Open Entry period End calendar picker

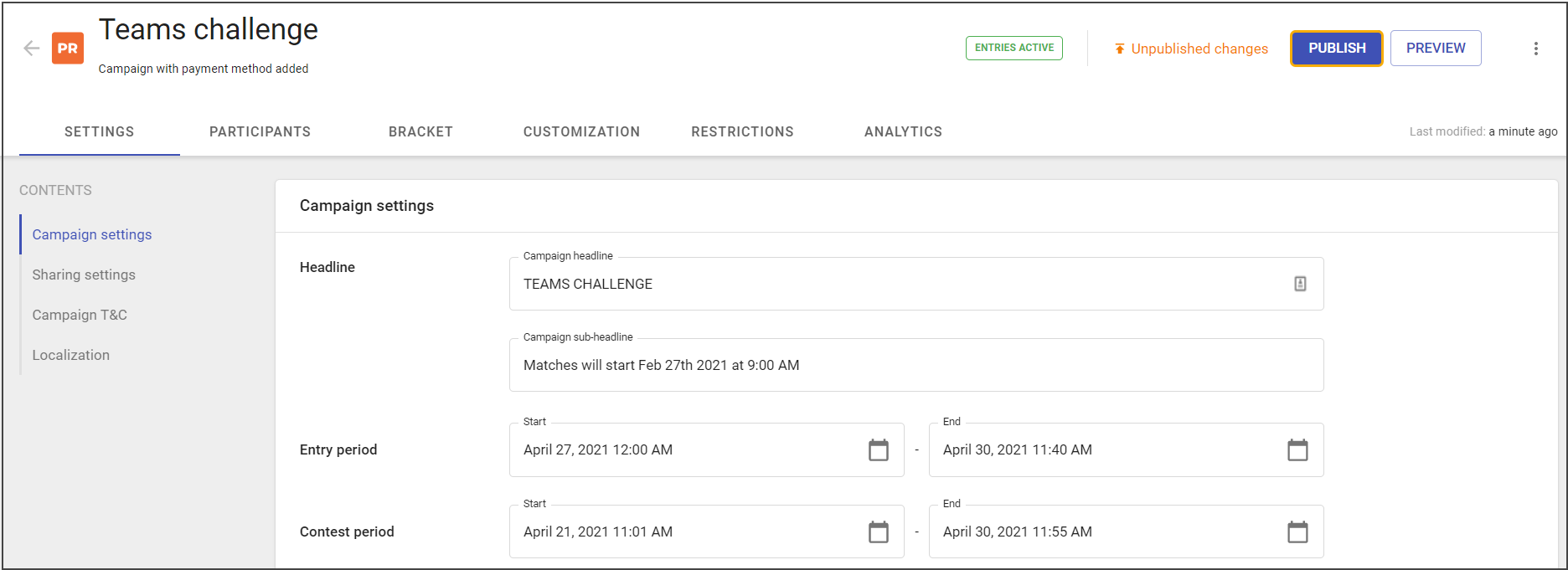[x=1297, y=450]
